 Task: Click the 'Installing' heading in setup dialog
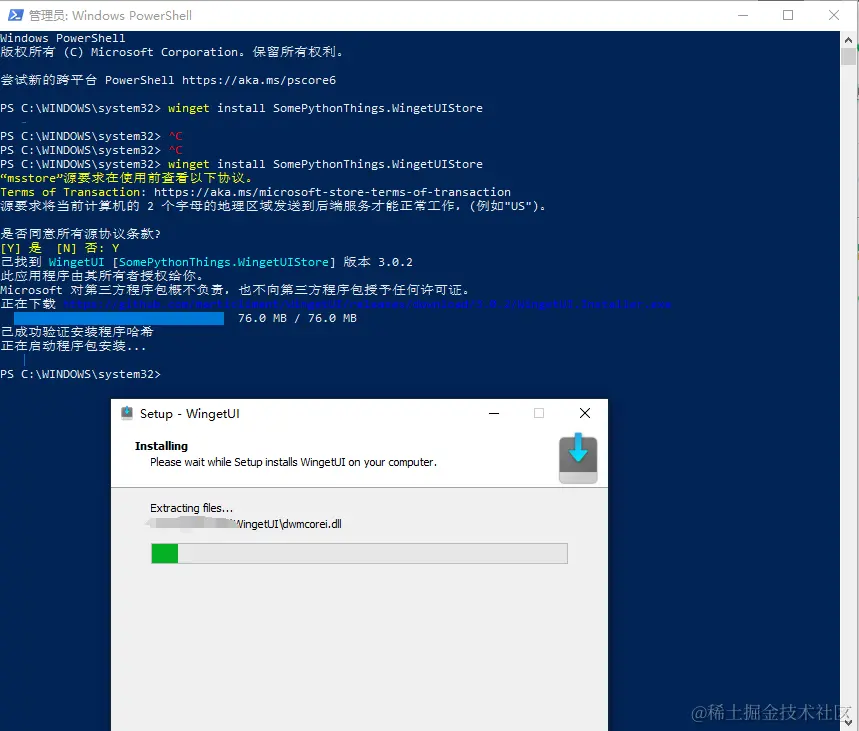(x=161, y=446)
